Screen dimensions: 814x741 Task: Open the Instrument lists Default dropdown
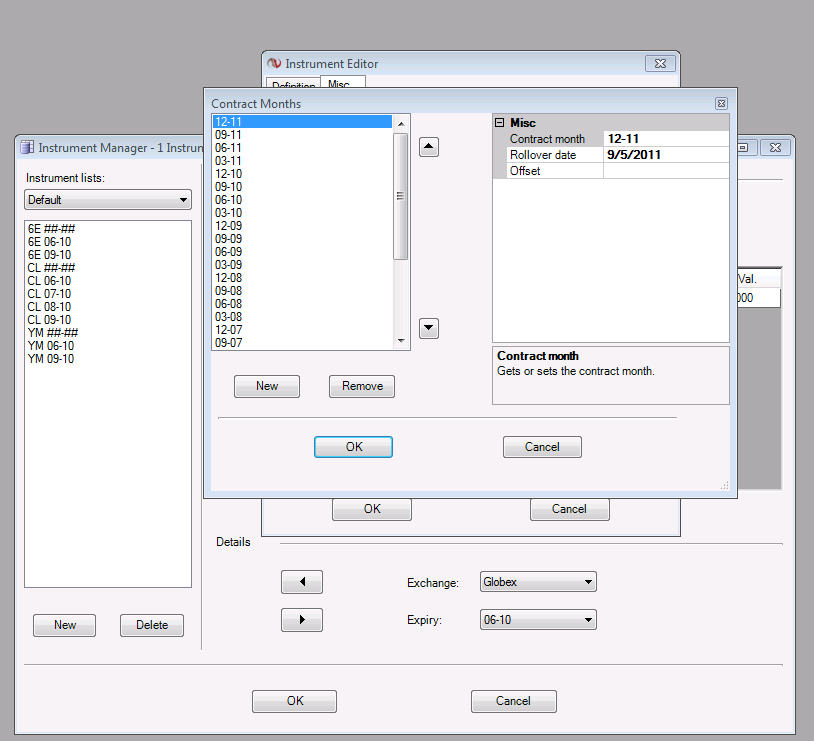point(108,200)
